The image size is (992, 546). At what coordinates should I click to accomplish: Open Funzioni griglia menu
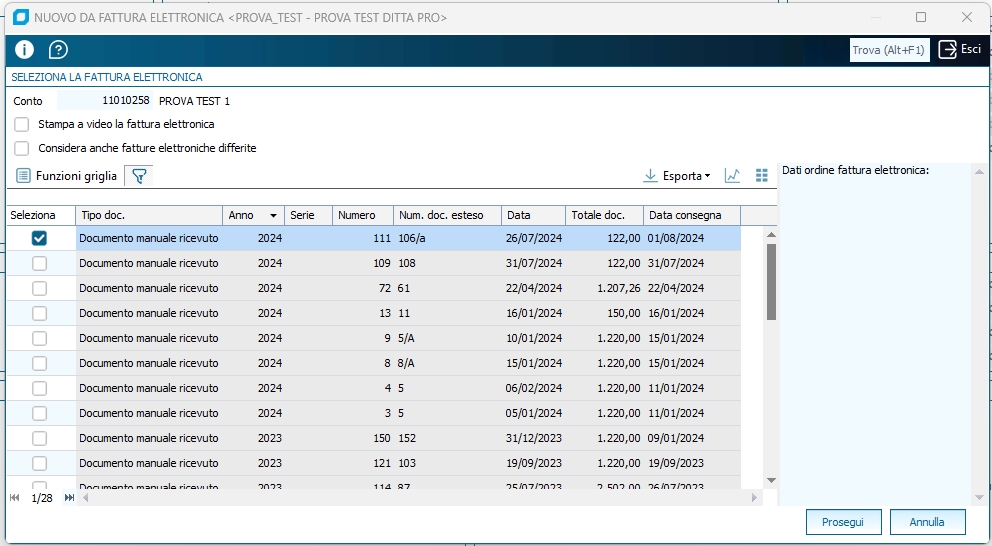[x=66, y=176]
